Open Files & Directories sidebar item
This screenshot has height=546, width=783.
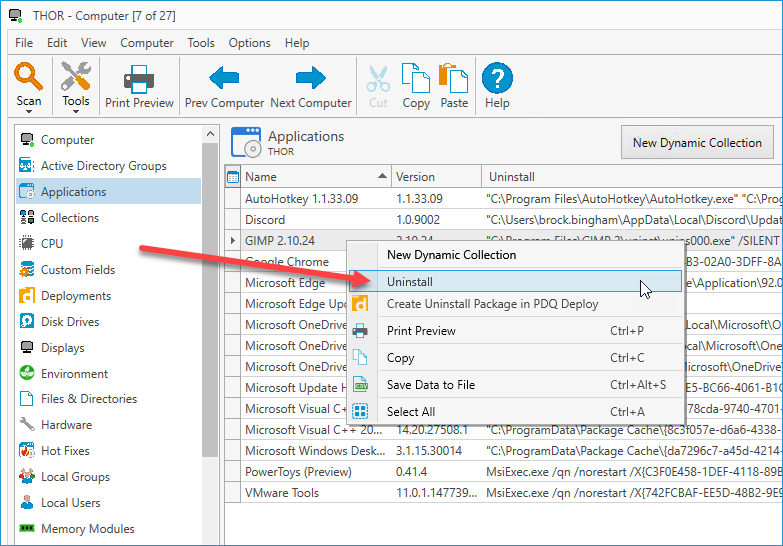coord(108,399)
